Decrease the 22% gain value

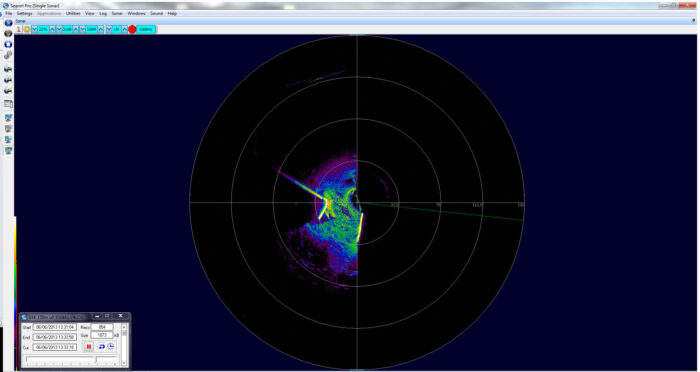point(34,29)
